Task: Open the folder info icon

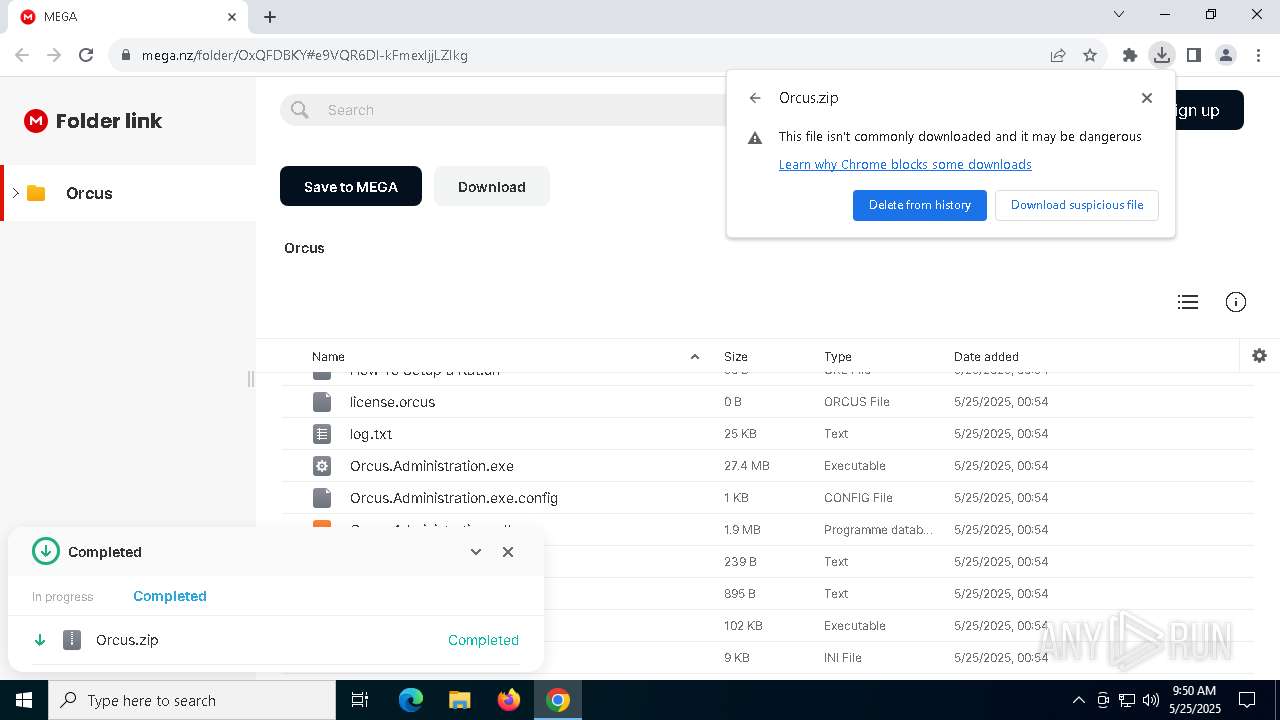Action: pos(1236,302)
